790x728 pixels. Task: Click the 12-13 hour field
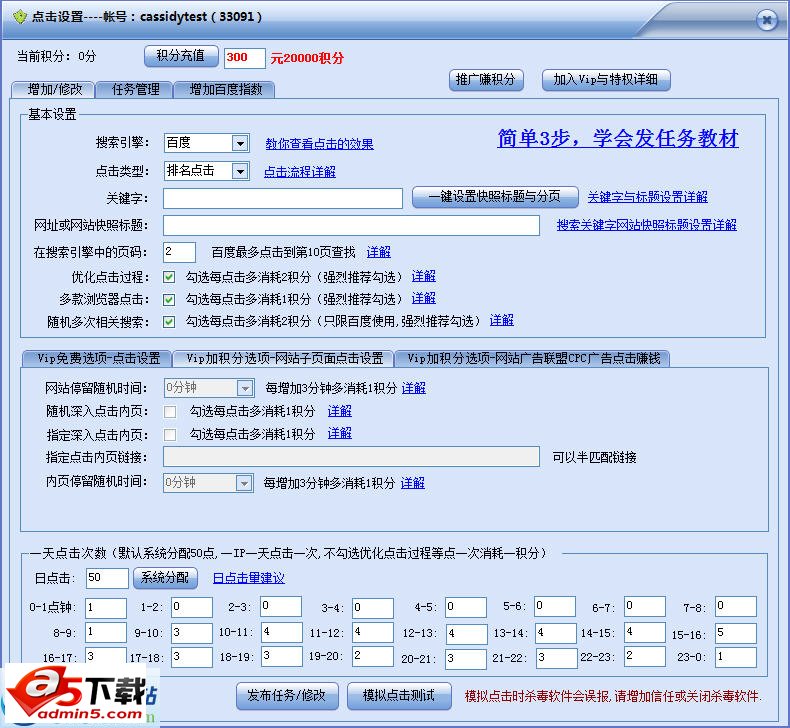pyautogui.click(x=467, y=634)
